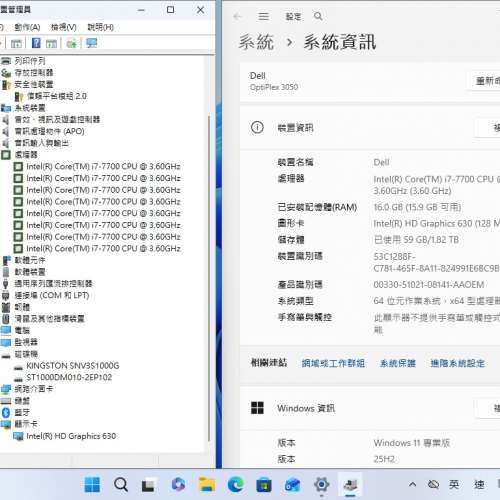Open File Explorer from the taskbar
Viewport: 500px width, 500px height.
[207, 484]
